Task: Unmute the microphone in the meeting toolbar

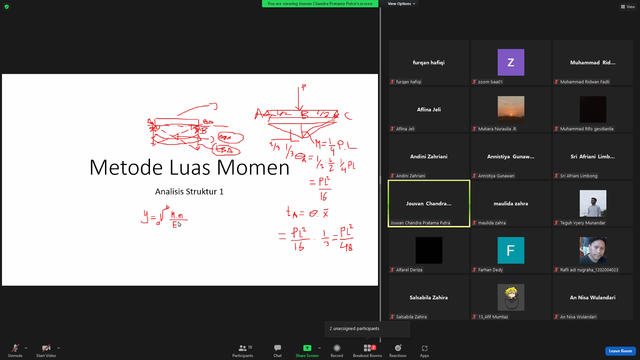Action: coord(15,350)
